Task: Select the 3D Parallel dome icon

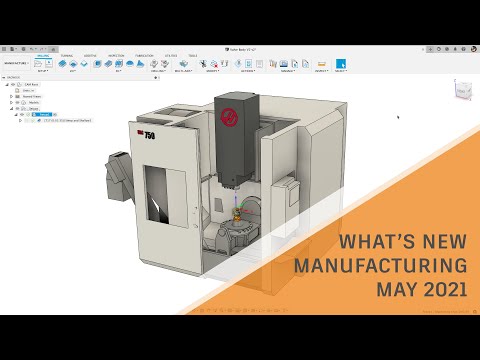Action: tap(130, 63)
